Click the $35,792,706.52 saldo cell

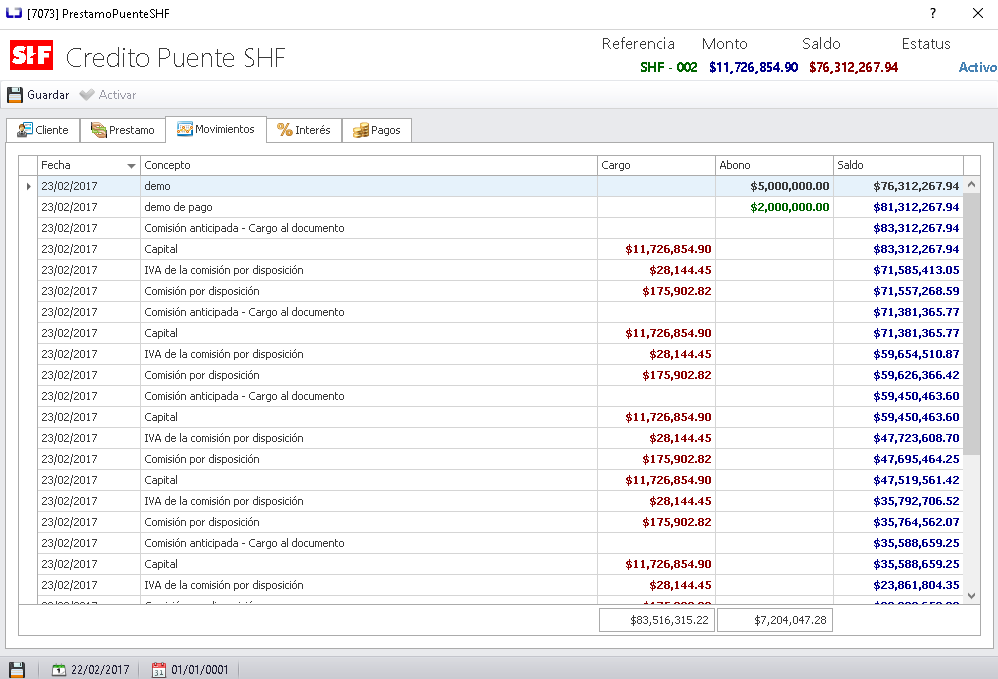(x=898, y=501)
